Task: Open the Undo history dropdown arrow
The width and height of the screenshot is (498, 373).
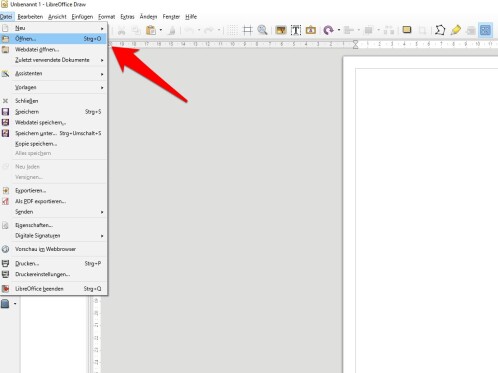Action: [x=199, y=30]
